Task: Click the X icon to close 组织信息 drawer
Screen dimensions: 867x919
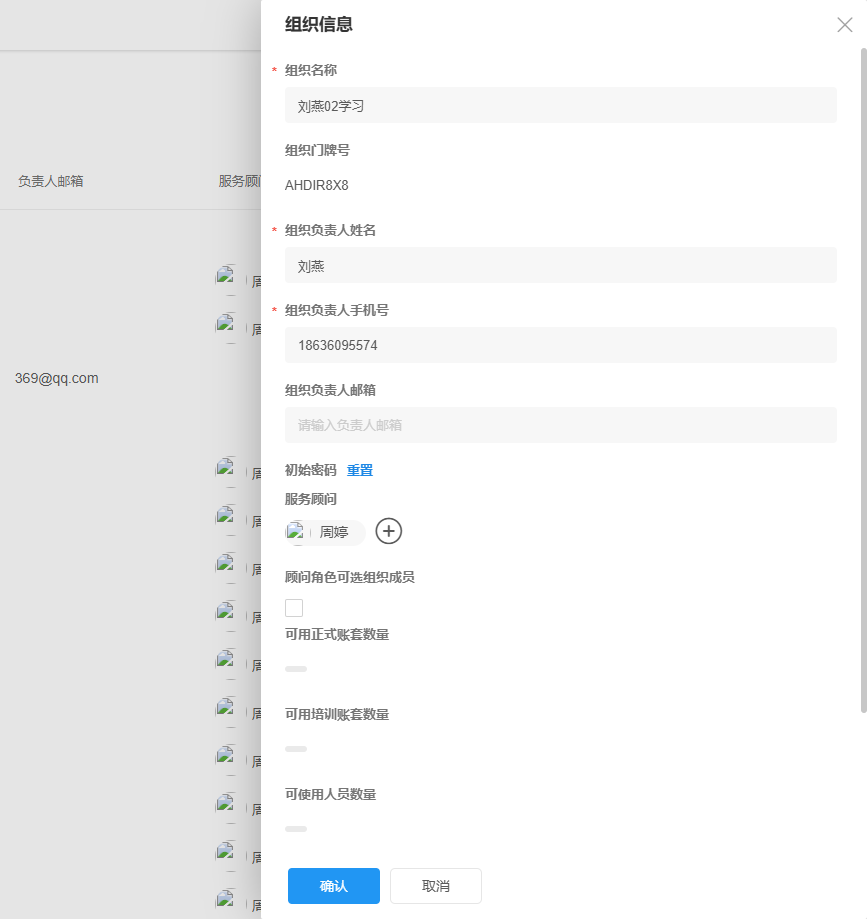Action: [x=845, y=25]
